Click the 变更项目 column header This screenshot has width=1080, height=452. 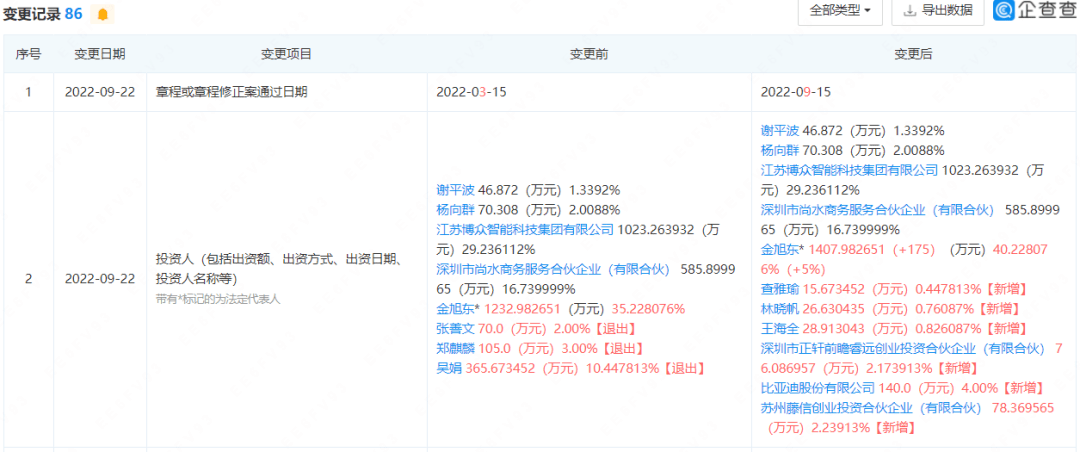pos(287,54)
